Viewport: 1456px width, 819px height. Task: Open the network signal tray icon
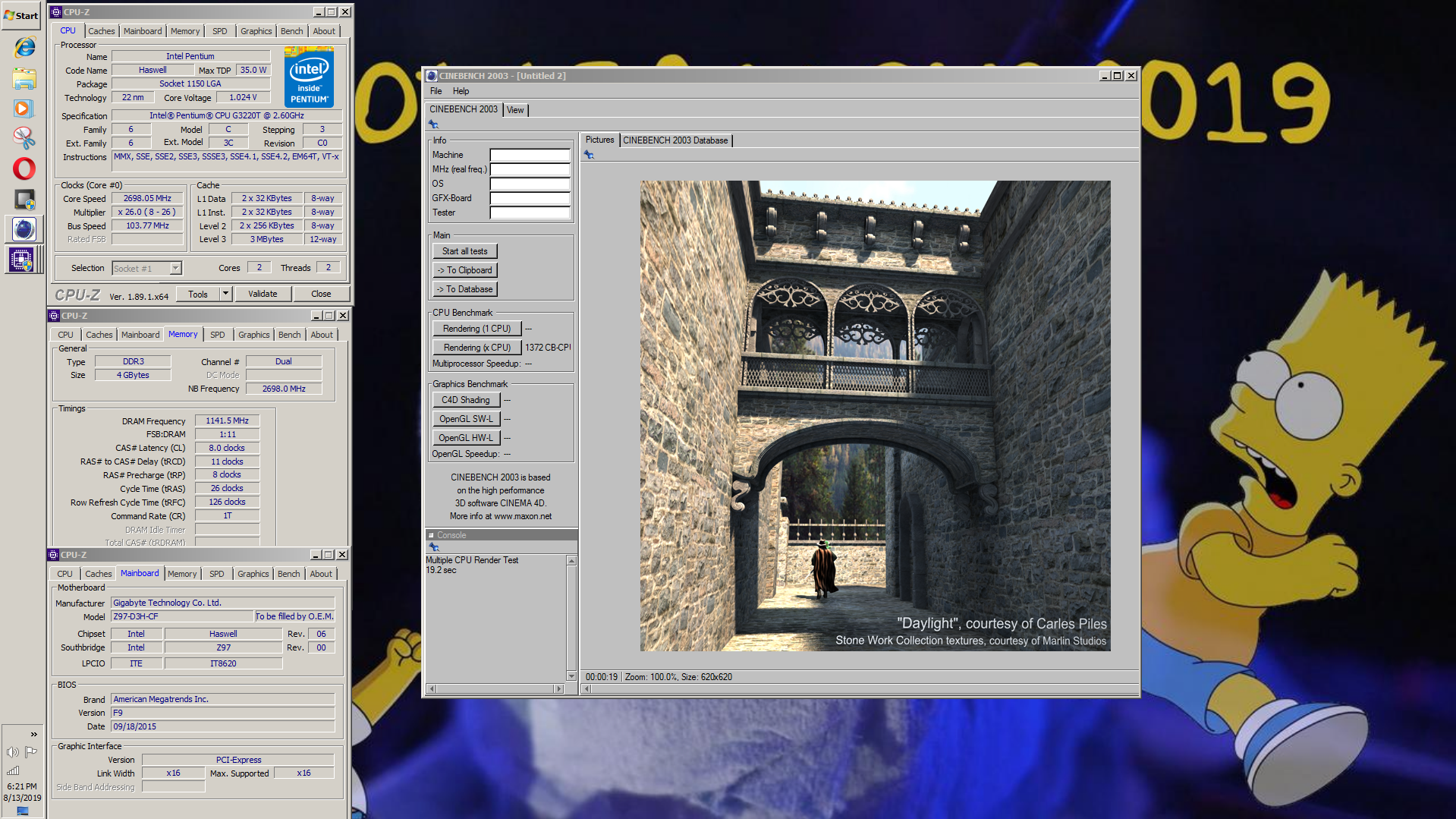(x=12, y=770)
